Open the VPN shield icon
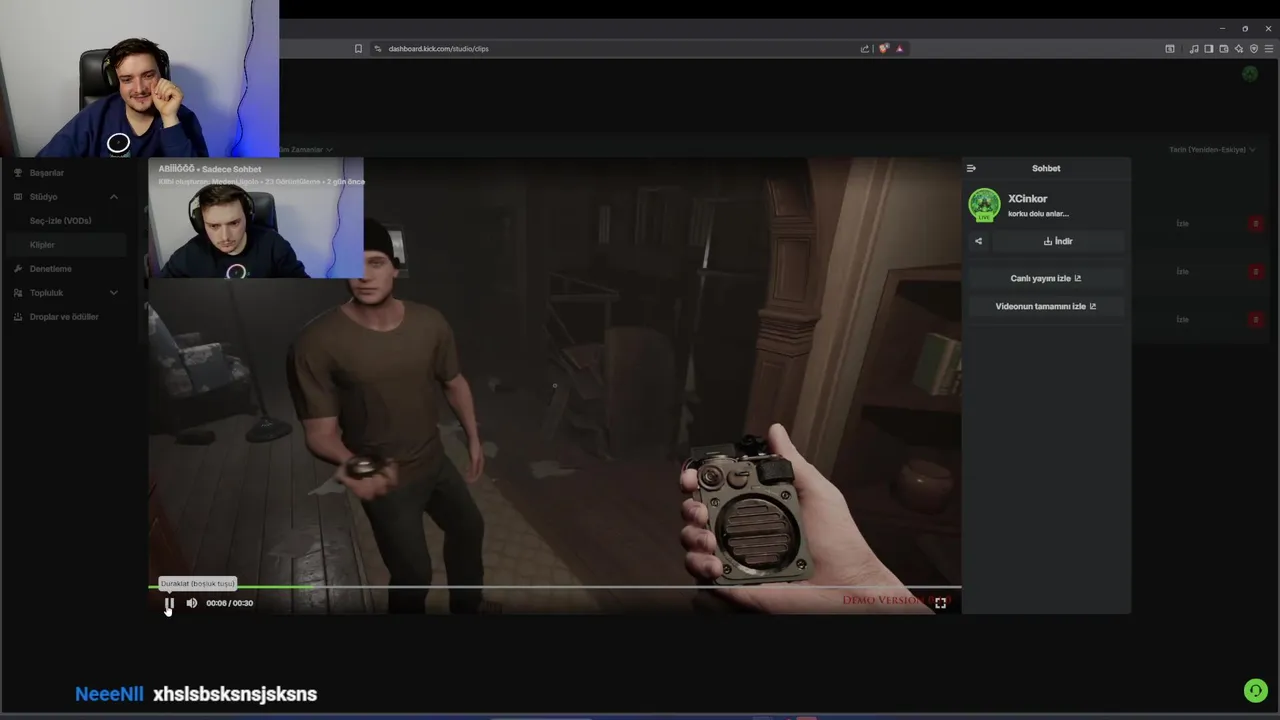 (x=1254, y=48)
